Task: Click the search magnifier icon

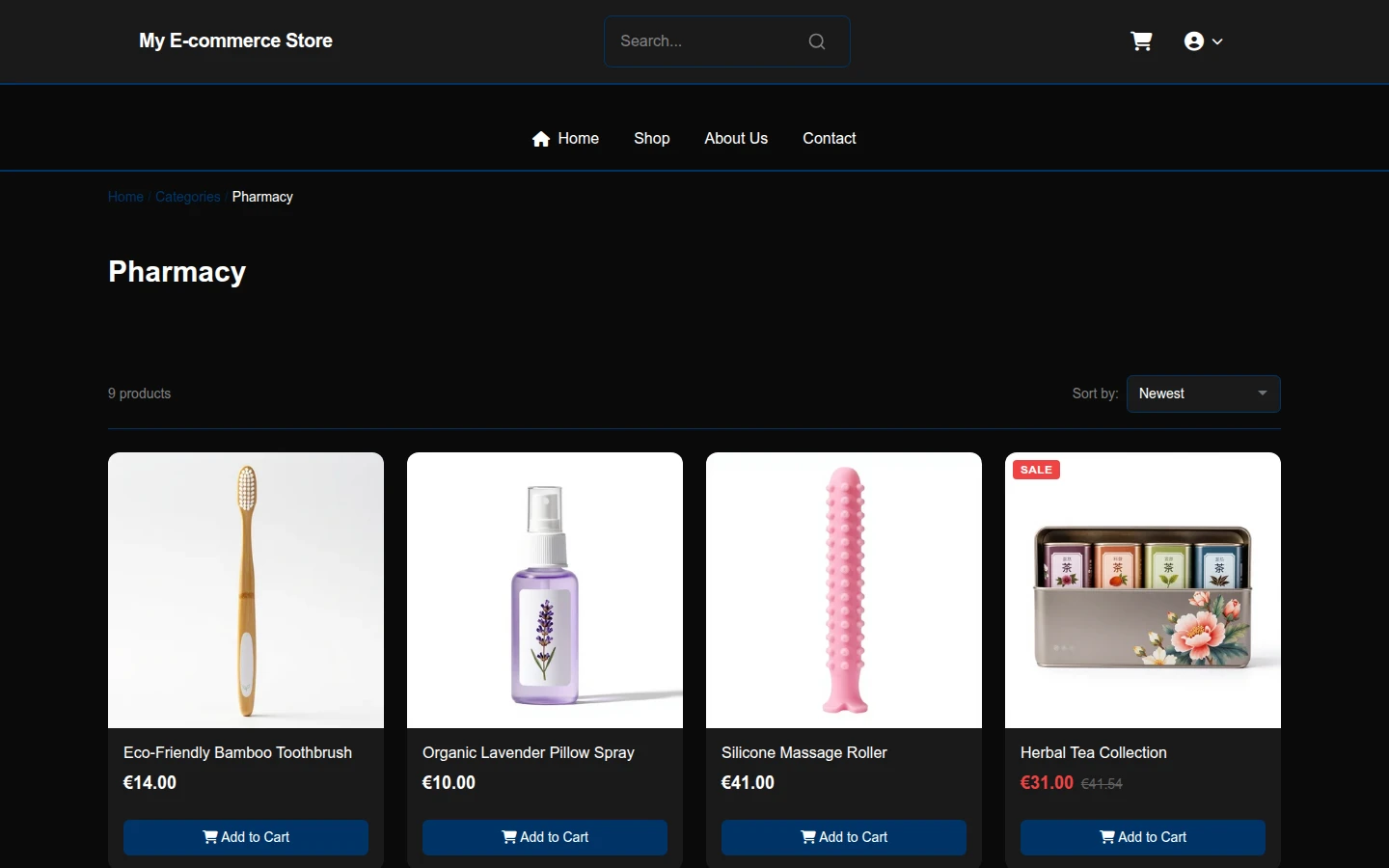Action: click(817, 41)
